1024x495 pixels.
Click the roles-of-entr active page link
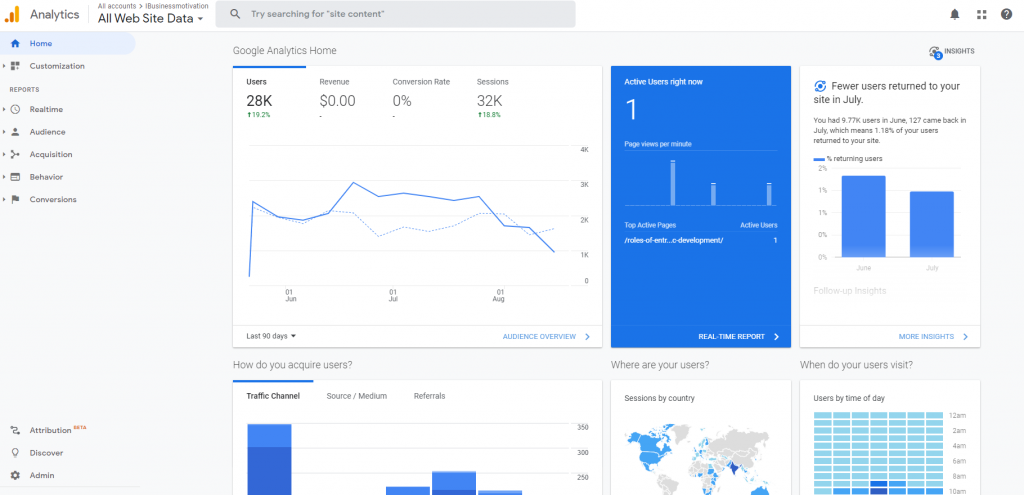[x=673, y=240]
